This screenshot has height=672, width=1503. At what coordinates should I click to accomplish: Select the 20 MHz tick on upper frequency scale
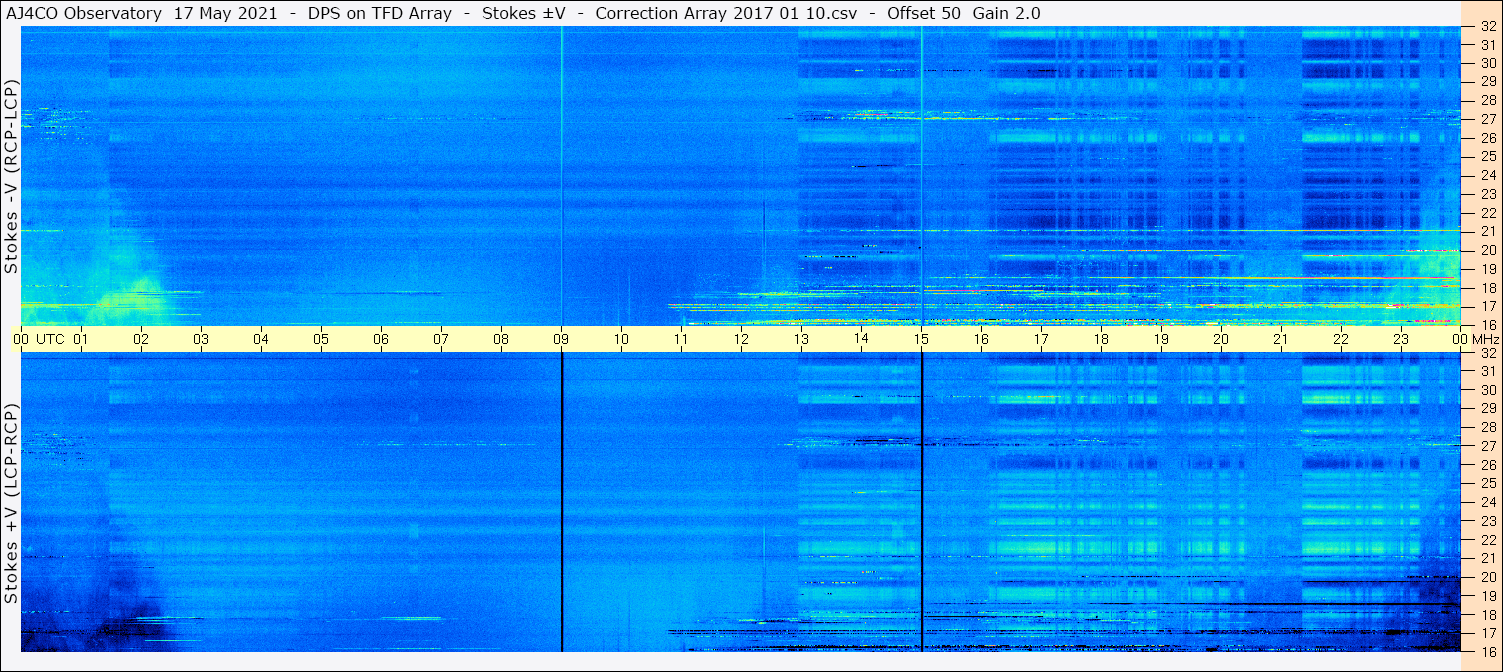pos(1487,250)
